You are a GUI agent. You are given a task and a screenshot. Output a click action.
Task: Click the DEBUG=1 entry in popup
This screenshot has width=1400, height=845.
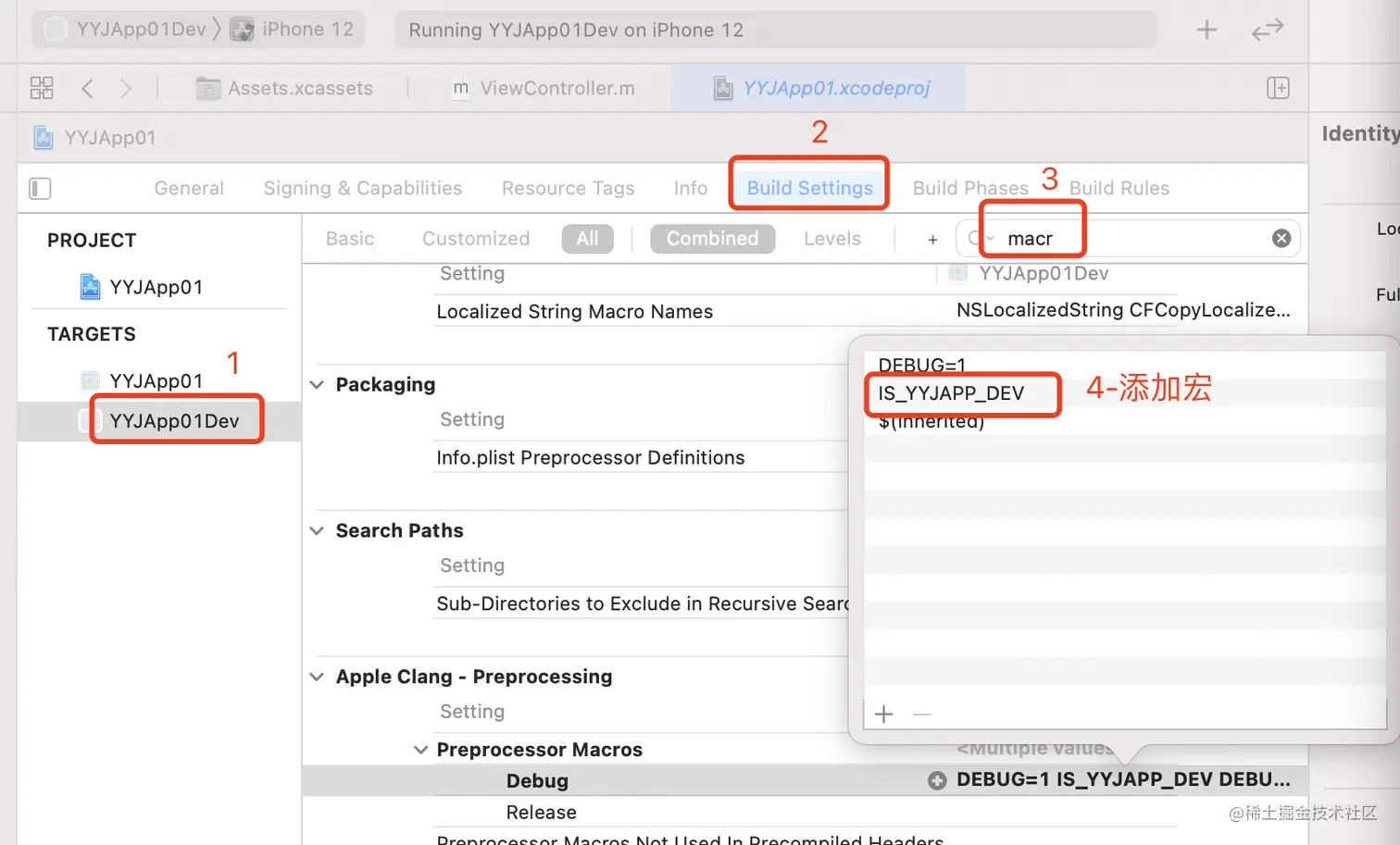(x=922, y=365)
